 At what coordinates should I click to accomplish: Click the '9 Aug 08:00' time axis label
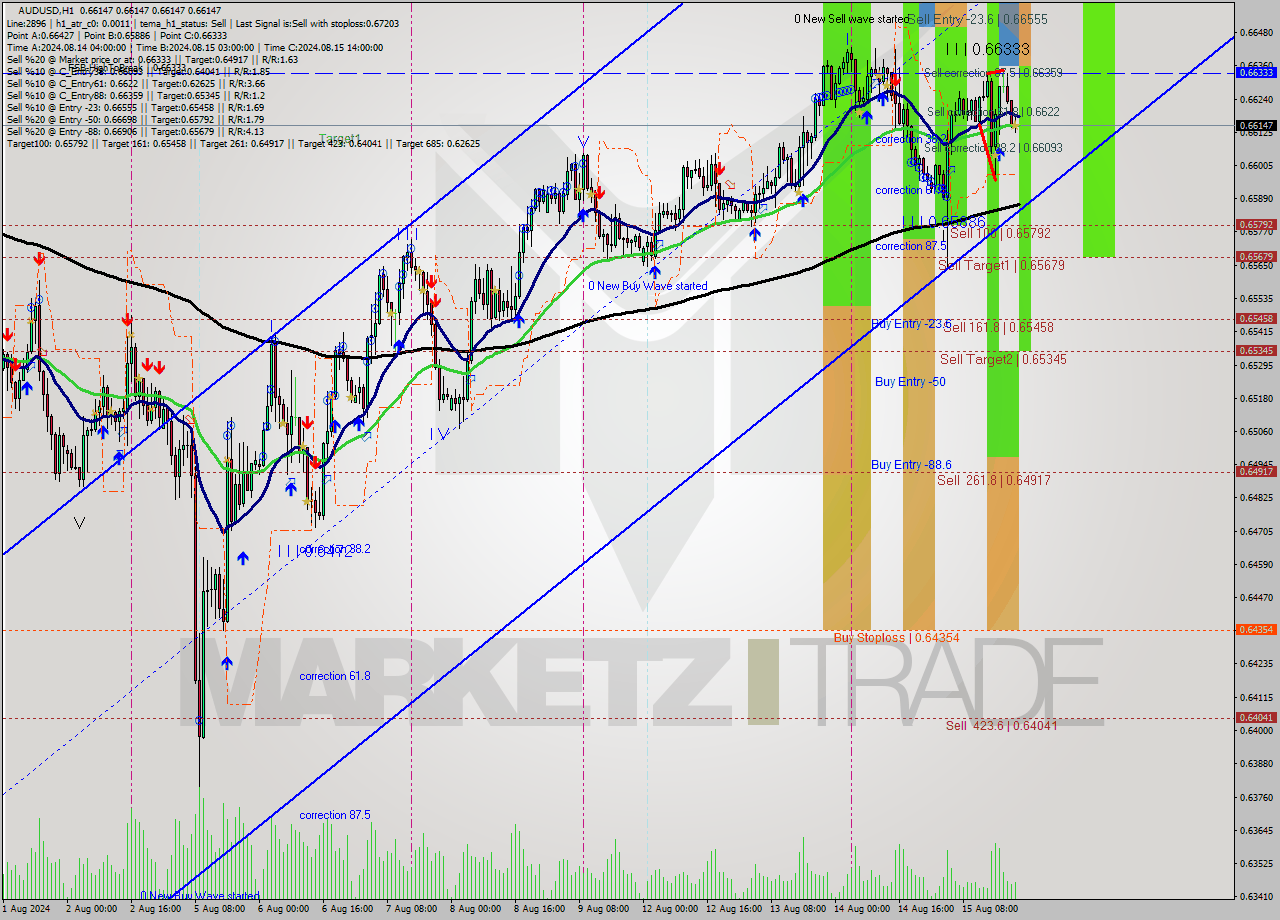(x=603, y=909)
